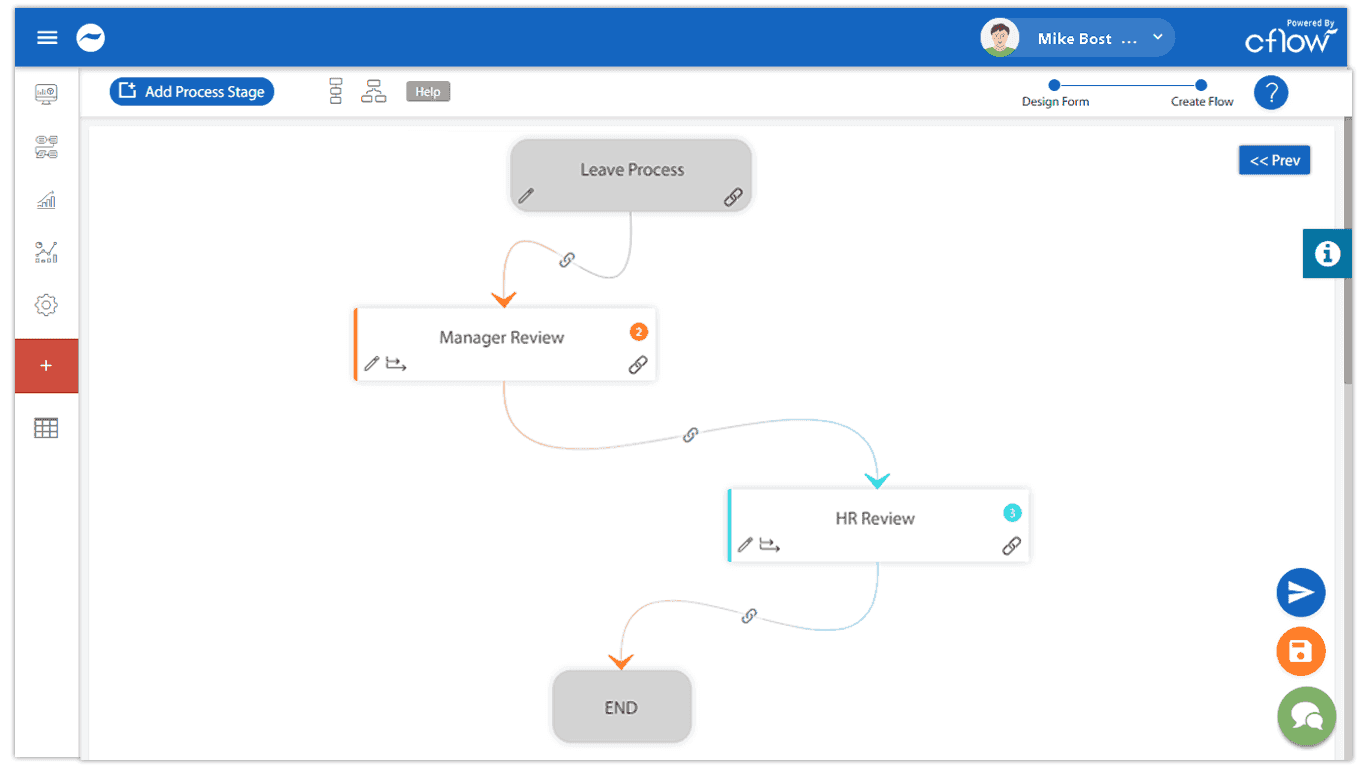Screen dimensions: 1366x768
Task: Click the Add Process Stage button
Action: 192,91
